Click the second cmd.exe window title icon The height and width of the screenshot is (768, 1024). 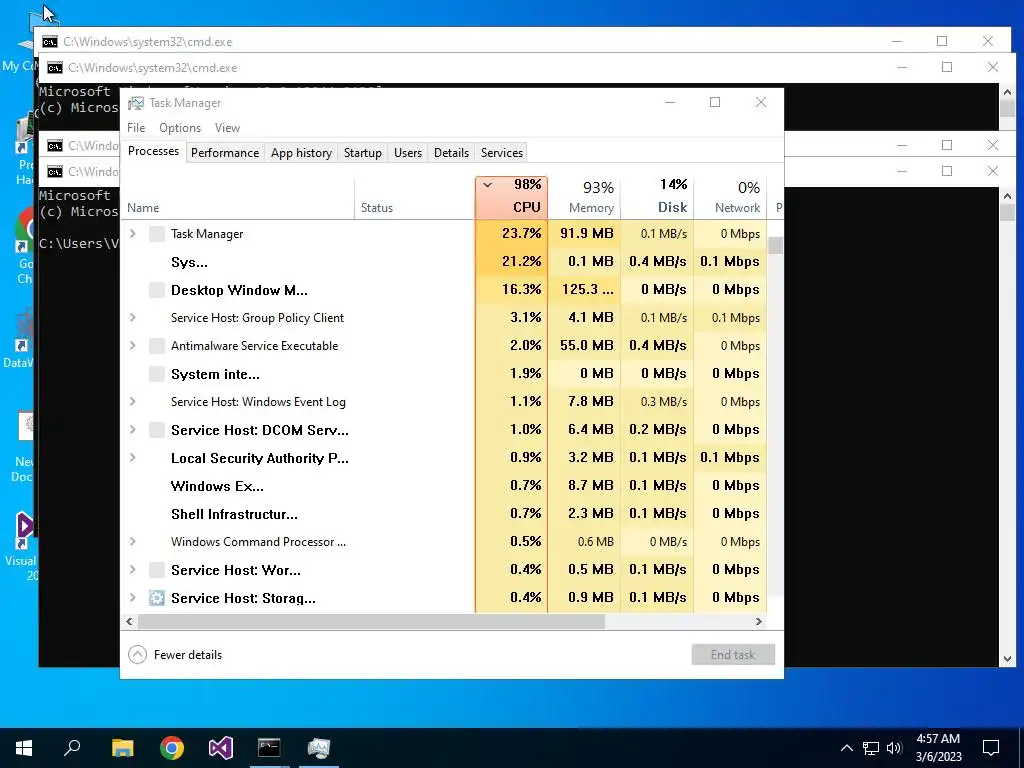[55, 68]
